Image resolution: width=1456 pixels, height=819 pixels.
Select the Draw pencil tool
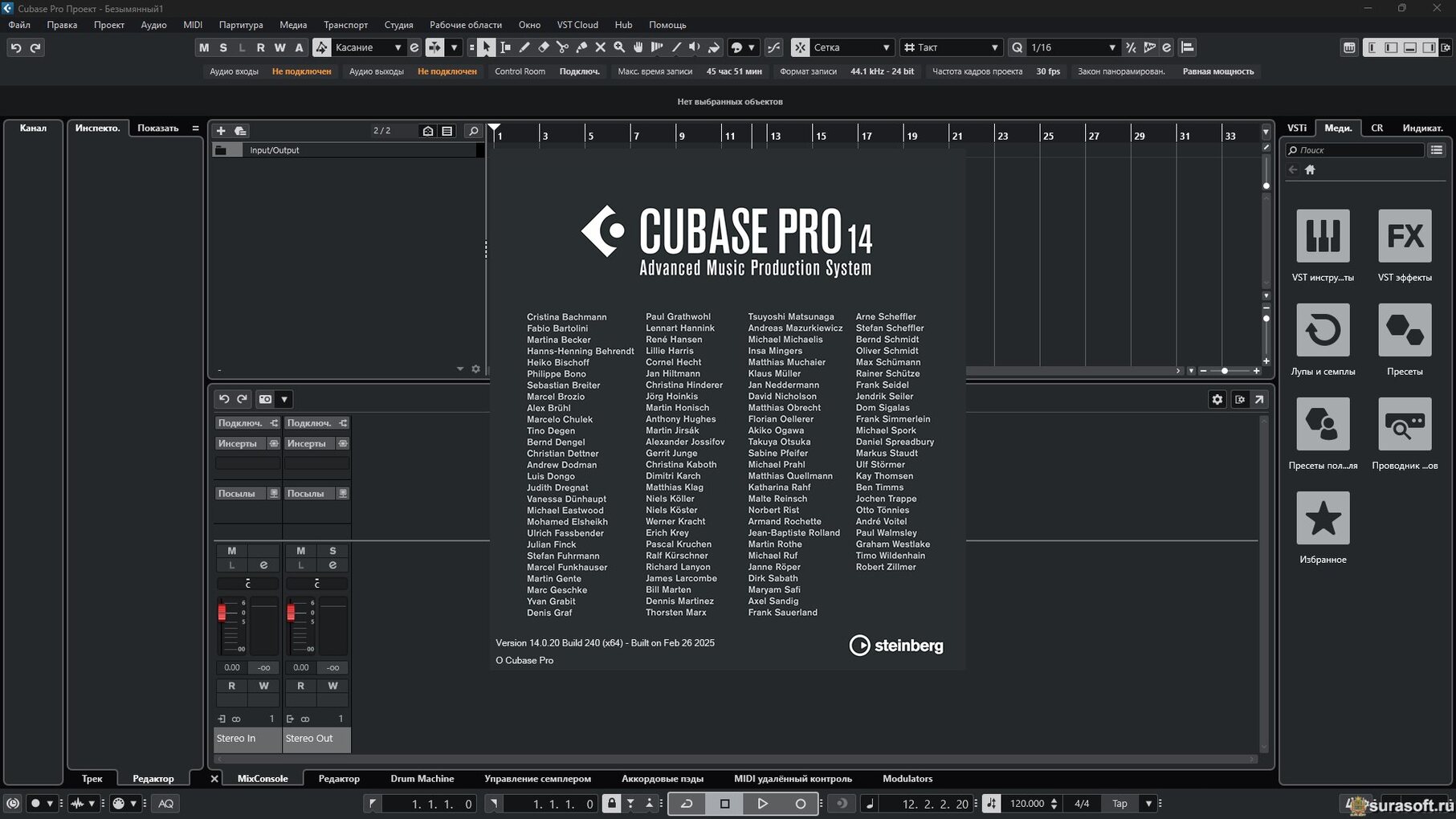click(x=524, y=47)
